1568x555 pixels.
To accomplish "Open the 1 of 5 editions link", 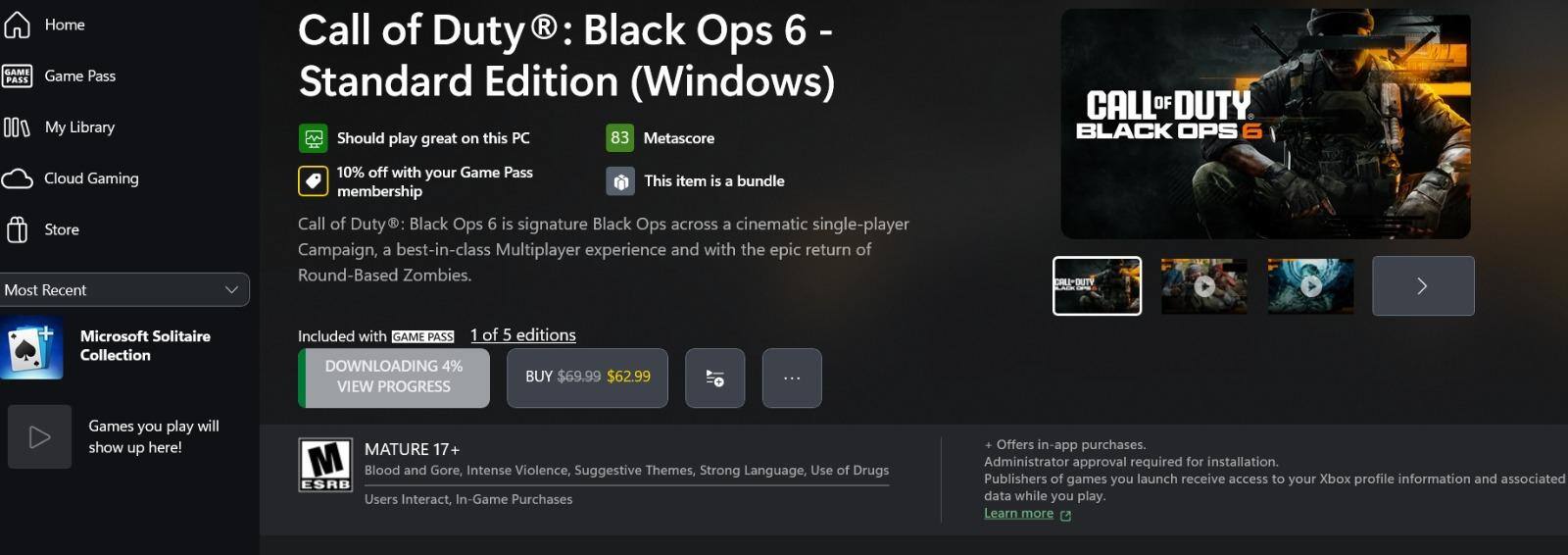I will (x=523, y=335).
